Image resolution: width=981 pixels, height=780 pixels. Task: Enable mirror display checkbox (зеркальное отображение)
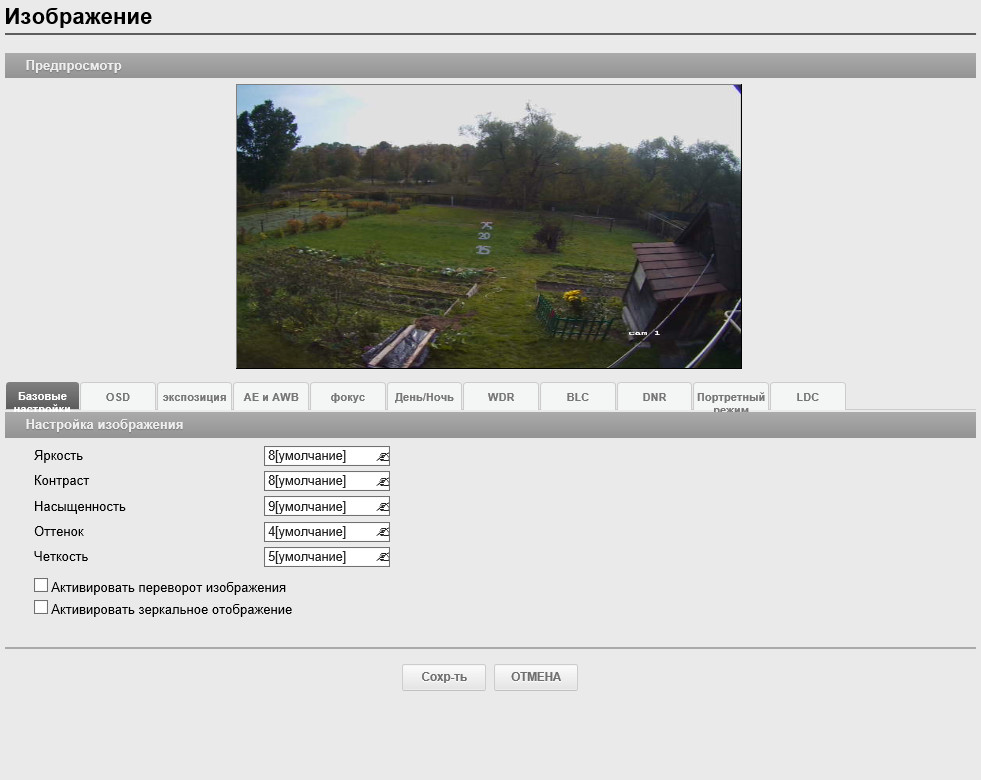click(41, 607)
